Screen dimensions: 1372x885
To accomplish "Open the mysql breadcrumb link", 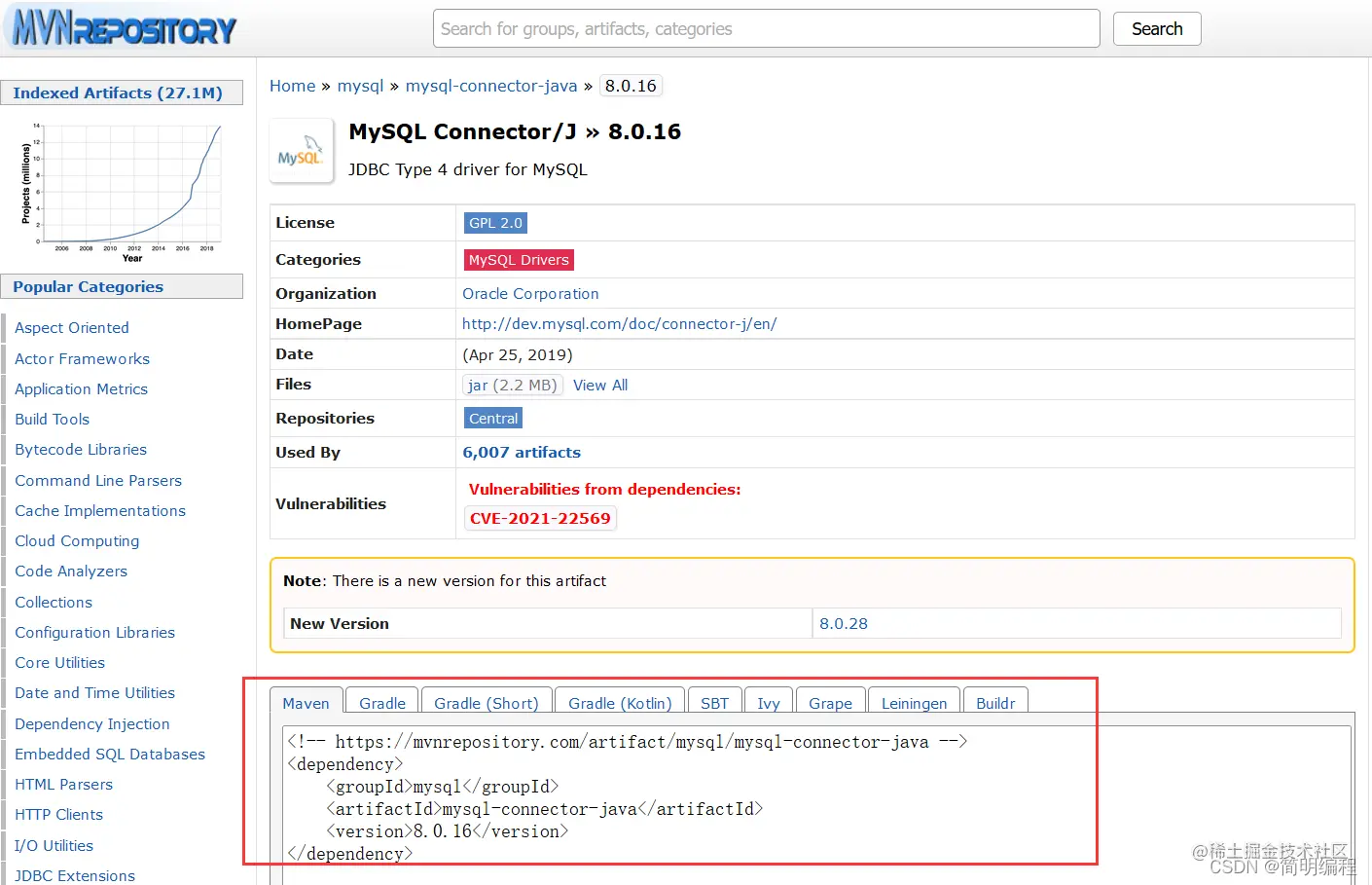I will [x=360, y=86].
